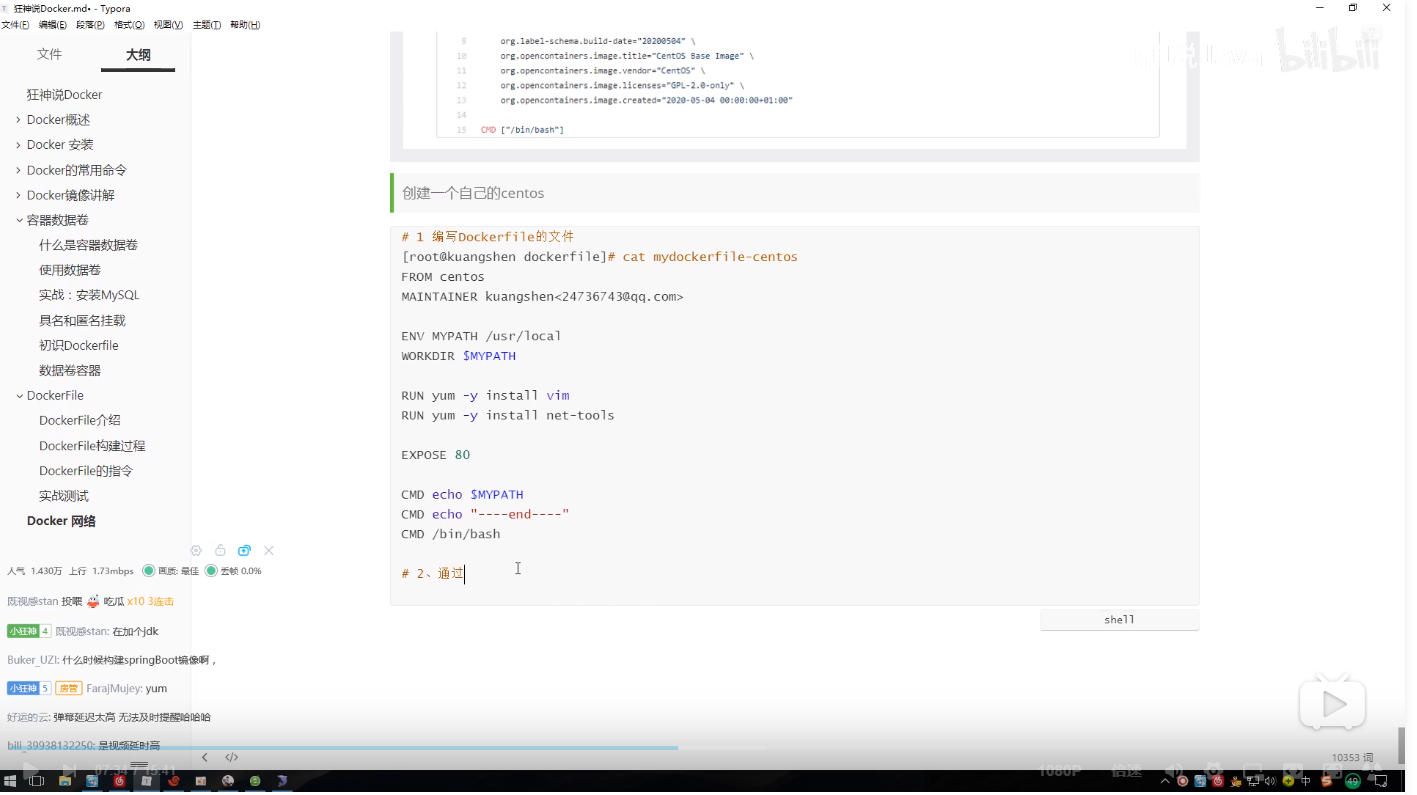Close the danmaku overlay panel
The height and width of the screenshot is (795, 1417).
pos(269,551)
